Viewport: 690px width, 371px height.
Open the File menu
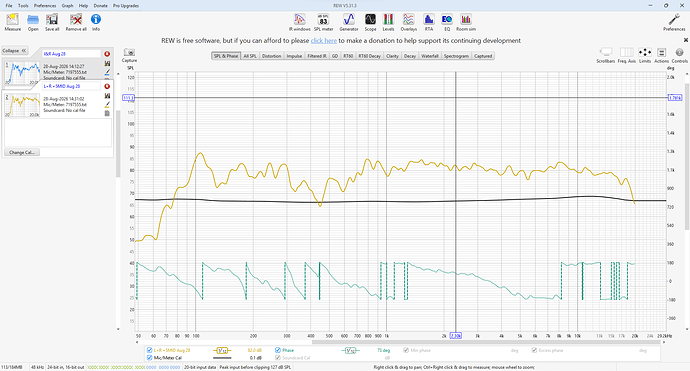[x=9, y=6]
